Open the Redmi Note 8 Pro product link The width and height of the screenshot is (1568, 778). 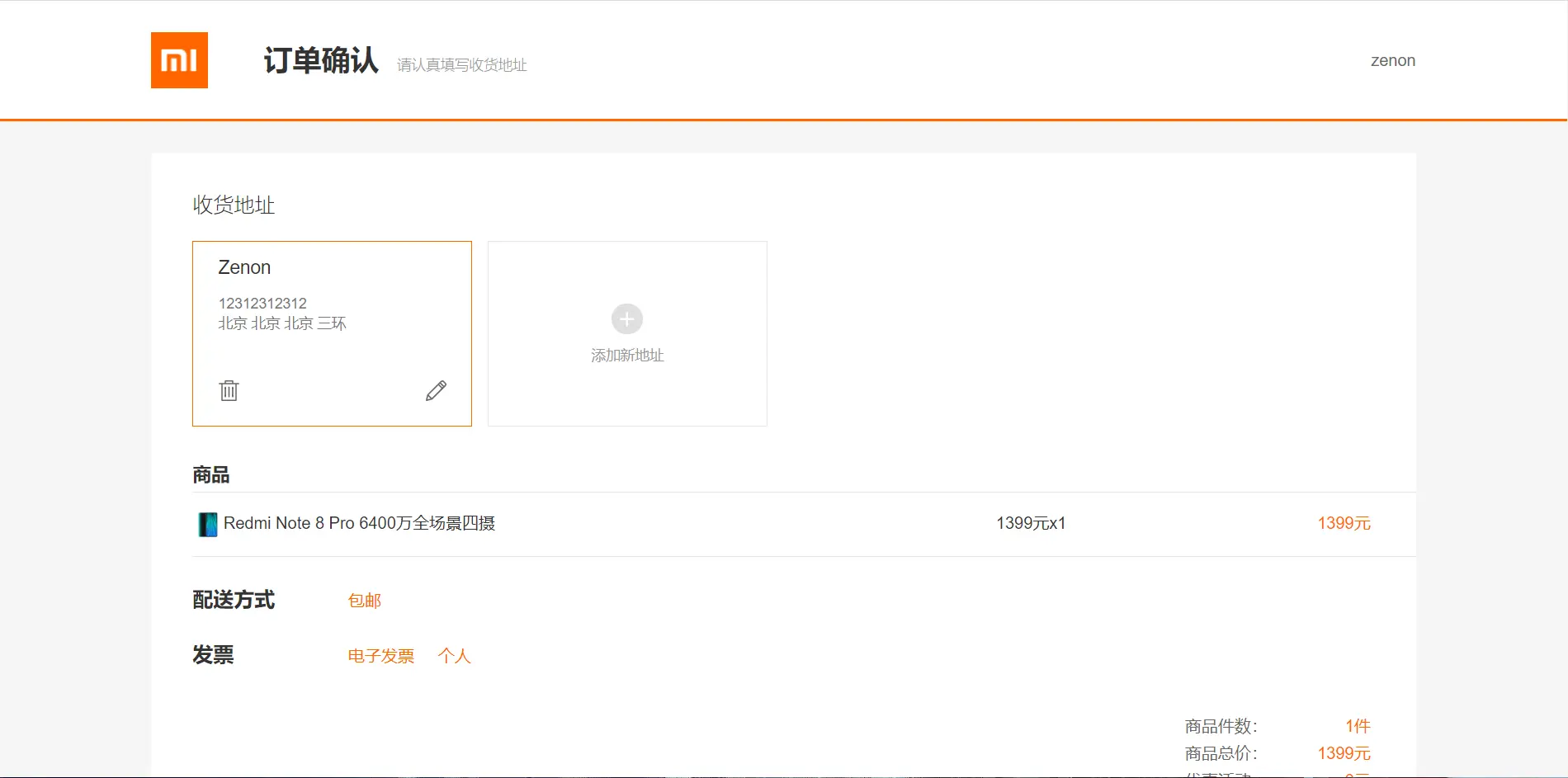pyautogui.click(x=359, y=523)
